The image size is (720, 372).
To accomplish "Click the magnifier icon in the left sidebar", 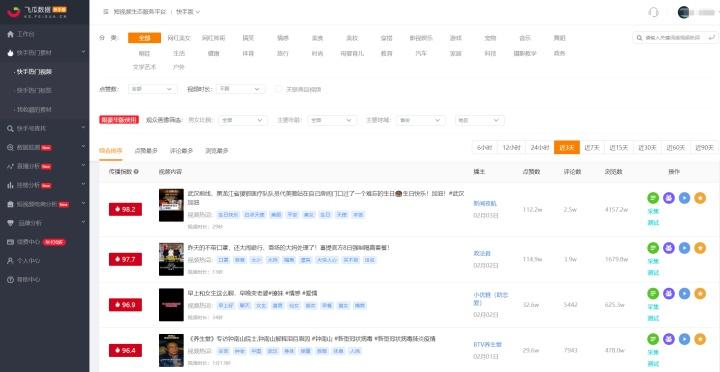I will tap(11, 129).
